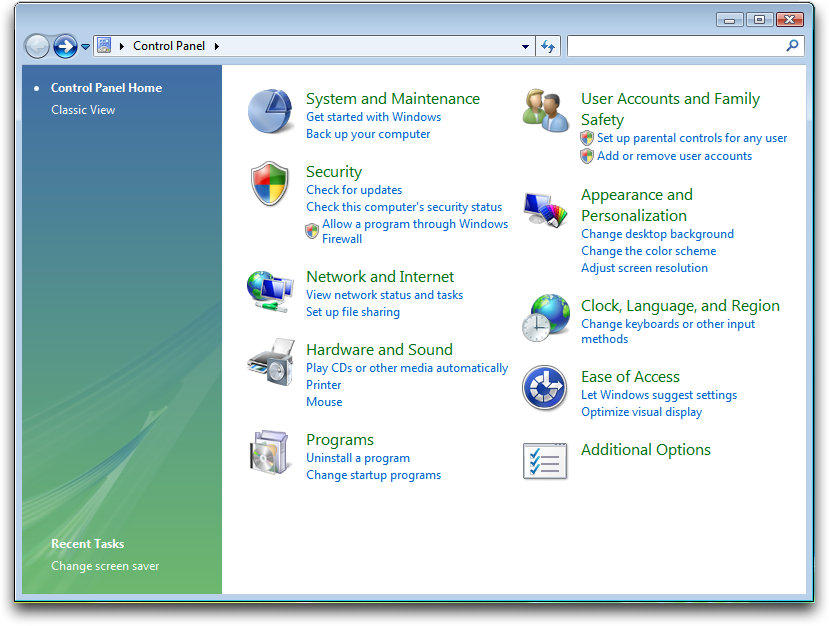Click Change desktop background

pyautogui.click(x=657, y=234)
